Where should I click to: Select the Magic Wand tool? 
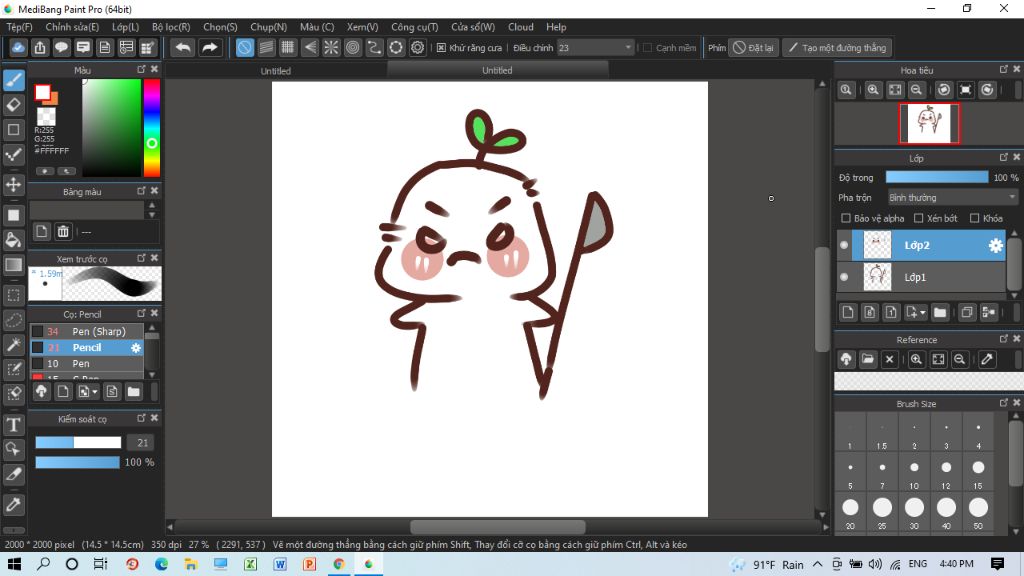coord(14,345)
